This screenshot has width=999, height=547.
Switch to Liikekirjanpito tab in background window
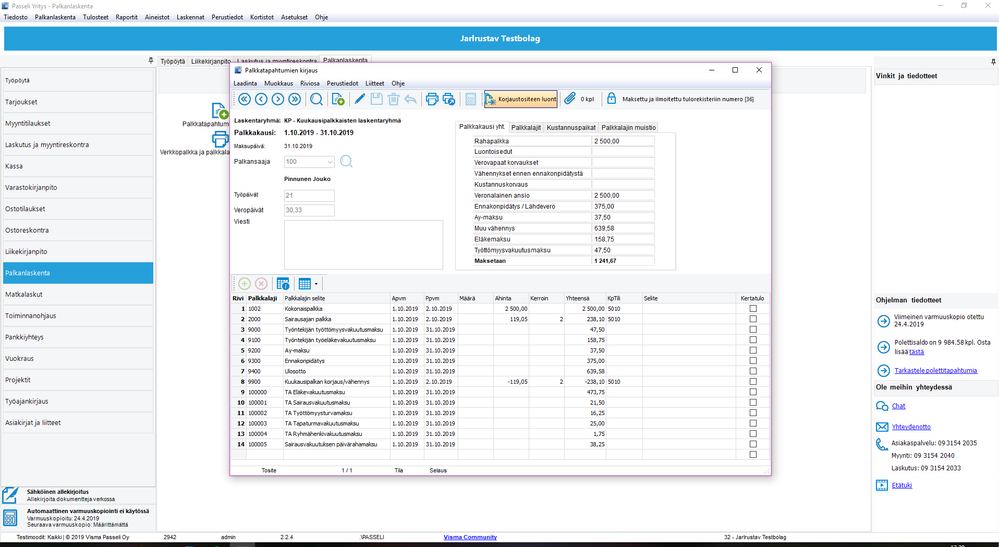click(211, 62)
